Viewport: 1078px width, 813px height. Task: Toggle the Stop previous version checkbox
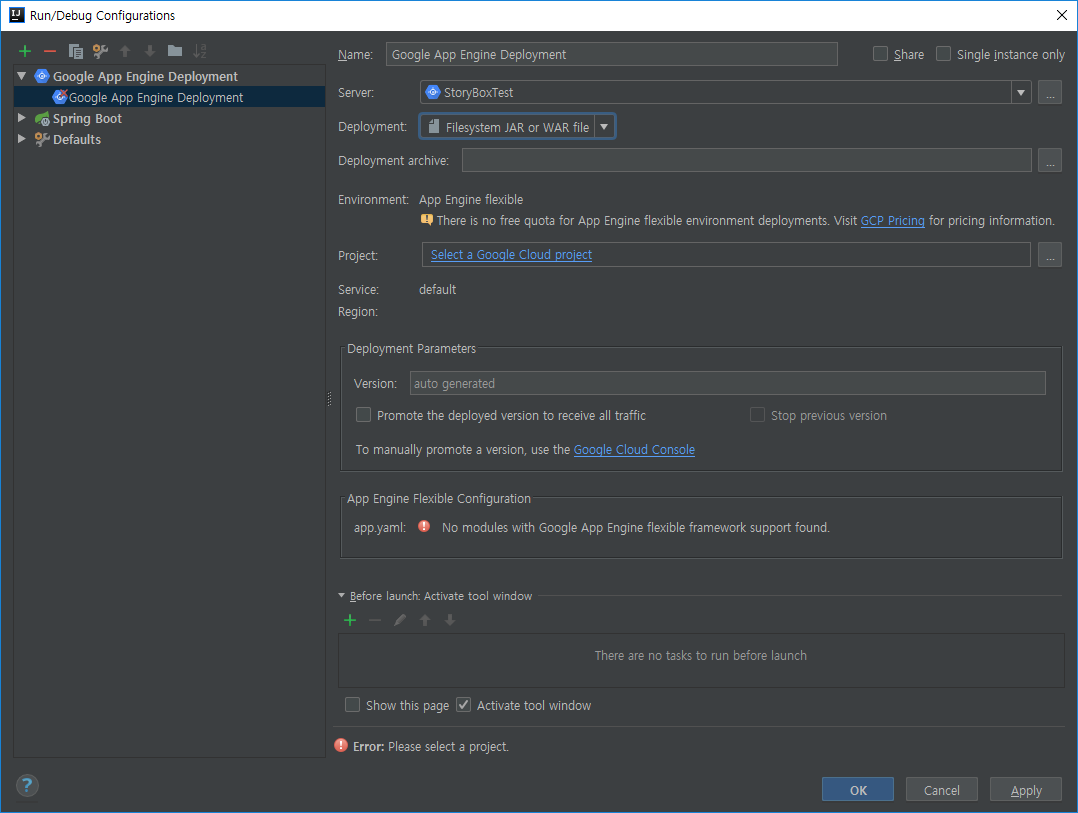click(757, 414)
